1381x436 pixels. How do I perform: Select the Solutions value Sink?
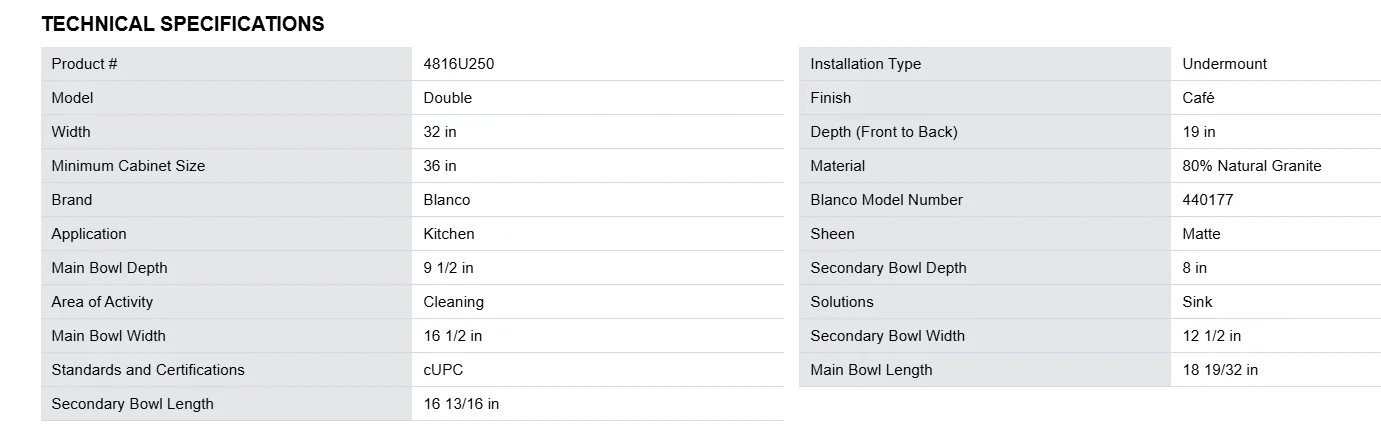click(x=1197, y=302)
